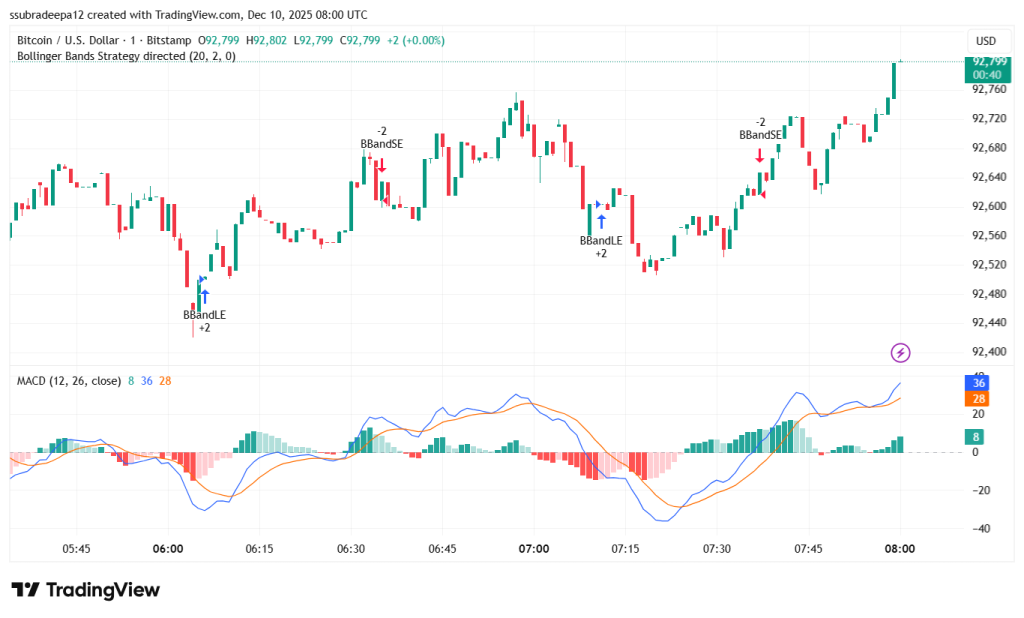Click the blue MACD value badge showing 36

977,383
